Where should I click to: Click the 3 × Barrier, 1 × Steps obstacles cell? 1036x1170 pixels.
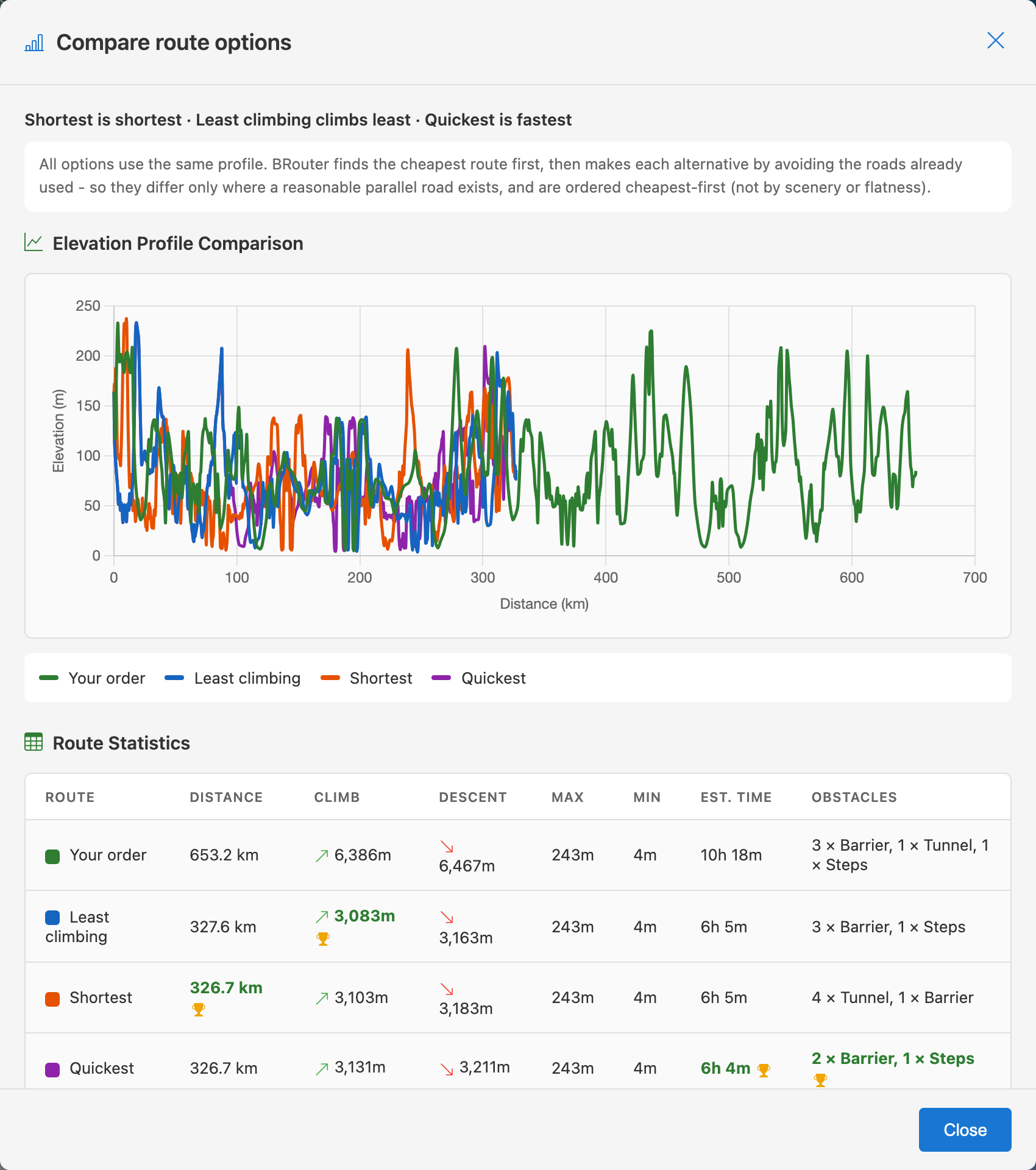pyautogui.click(x=889, y=927)
